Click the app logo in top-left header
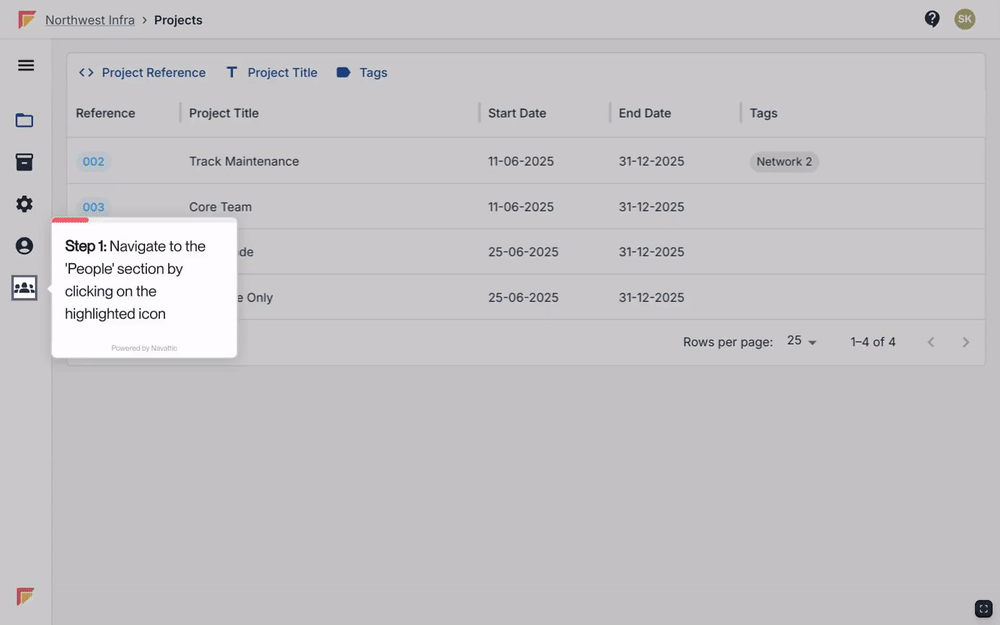The height and width of the screenshot is (625, 1000). 27,20
